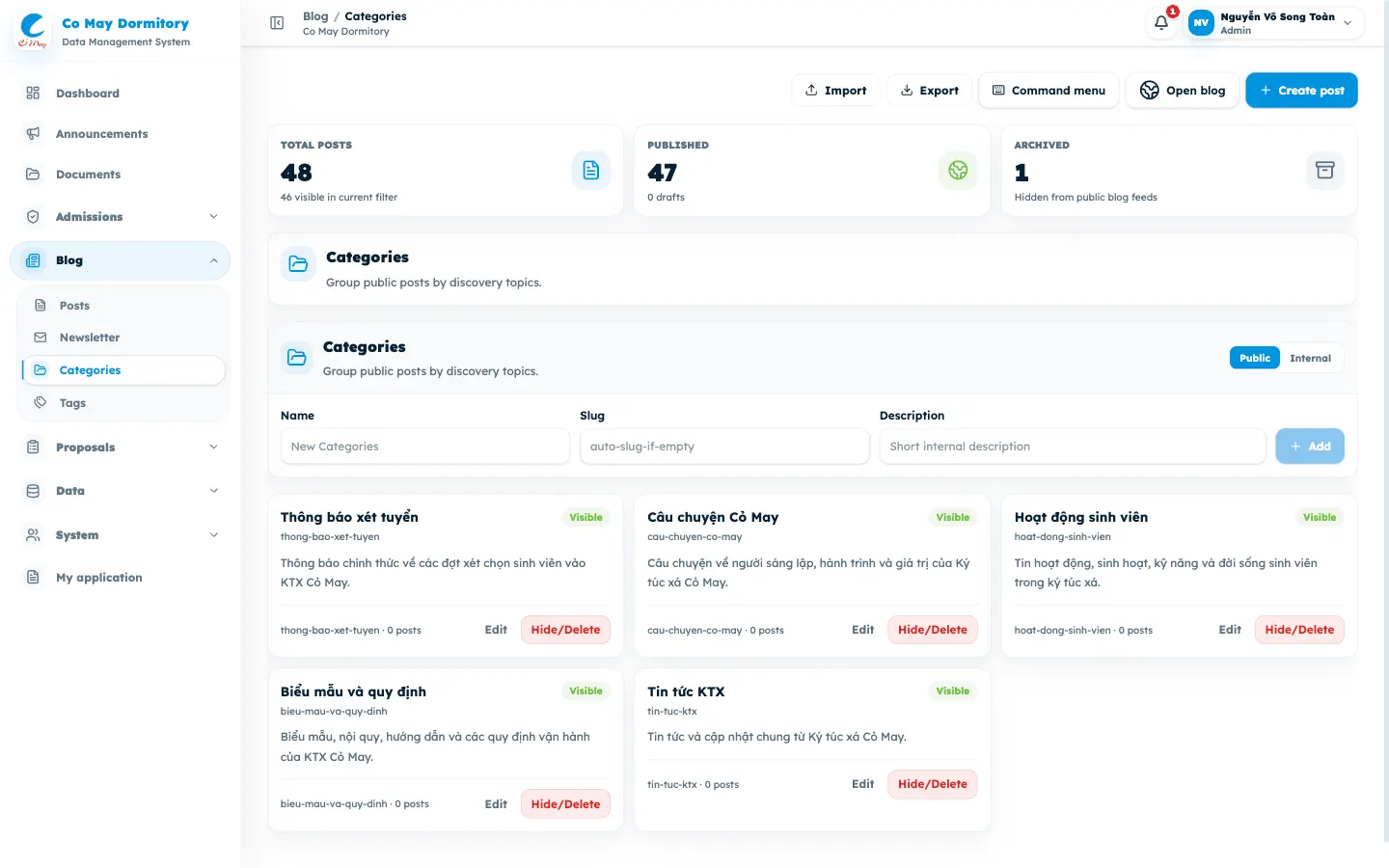Click the Published globe icon in stats card
The height and width of the screenshot is (868, 1389).
tap(958, 171)
